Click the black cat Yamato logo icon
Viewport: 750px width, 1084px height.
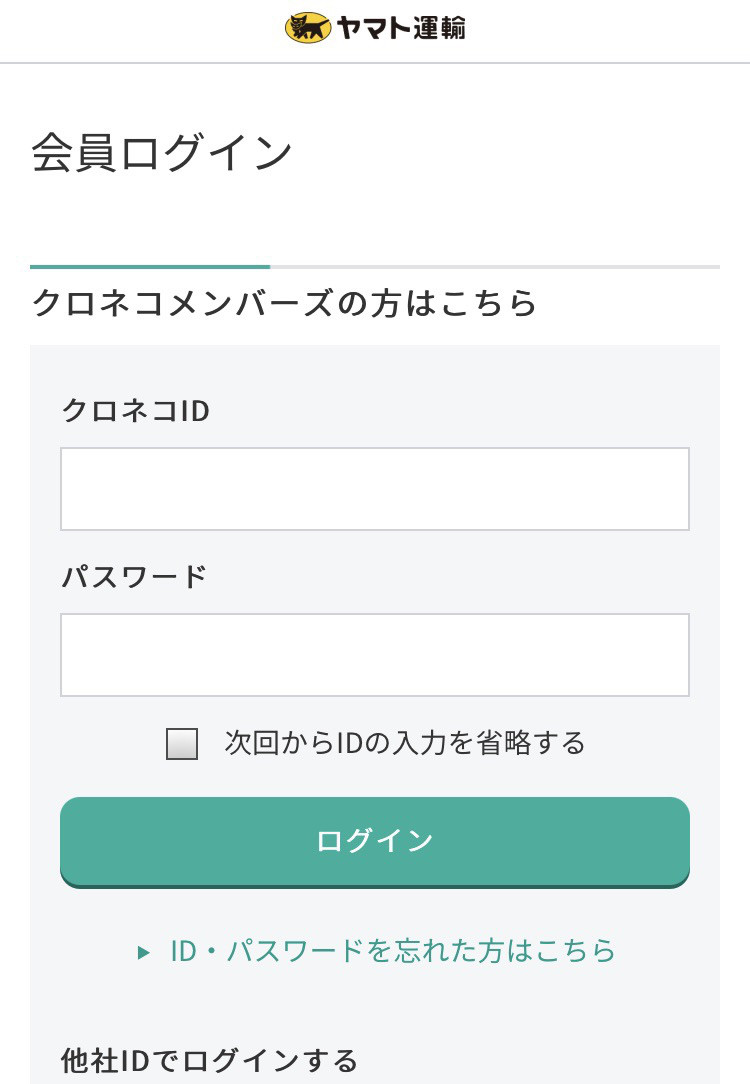[308, 28]
